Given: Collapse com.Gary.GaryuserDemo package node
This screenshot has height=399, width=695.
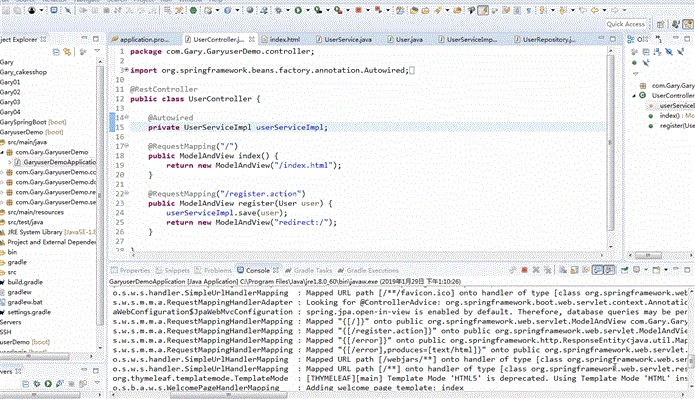Looking at the screenshot, I should tap(2, 152).
